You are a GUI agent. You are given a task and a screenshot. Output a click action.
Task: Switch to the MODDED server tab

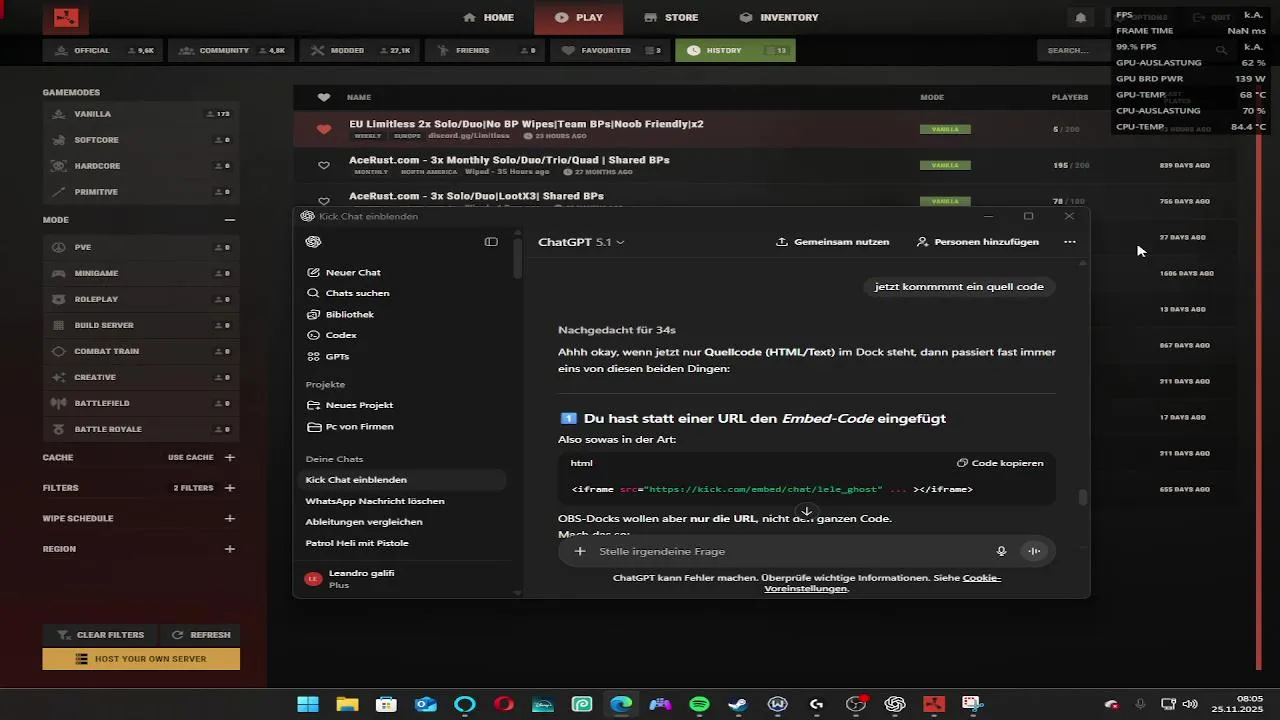point(360,50)
